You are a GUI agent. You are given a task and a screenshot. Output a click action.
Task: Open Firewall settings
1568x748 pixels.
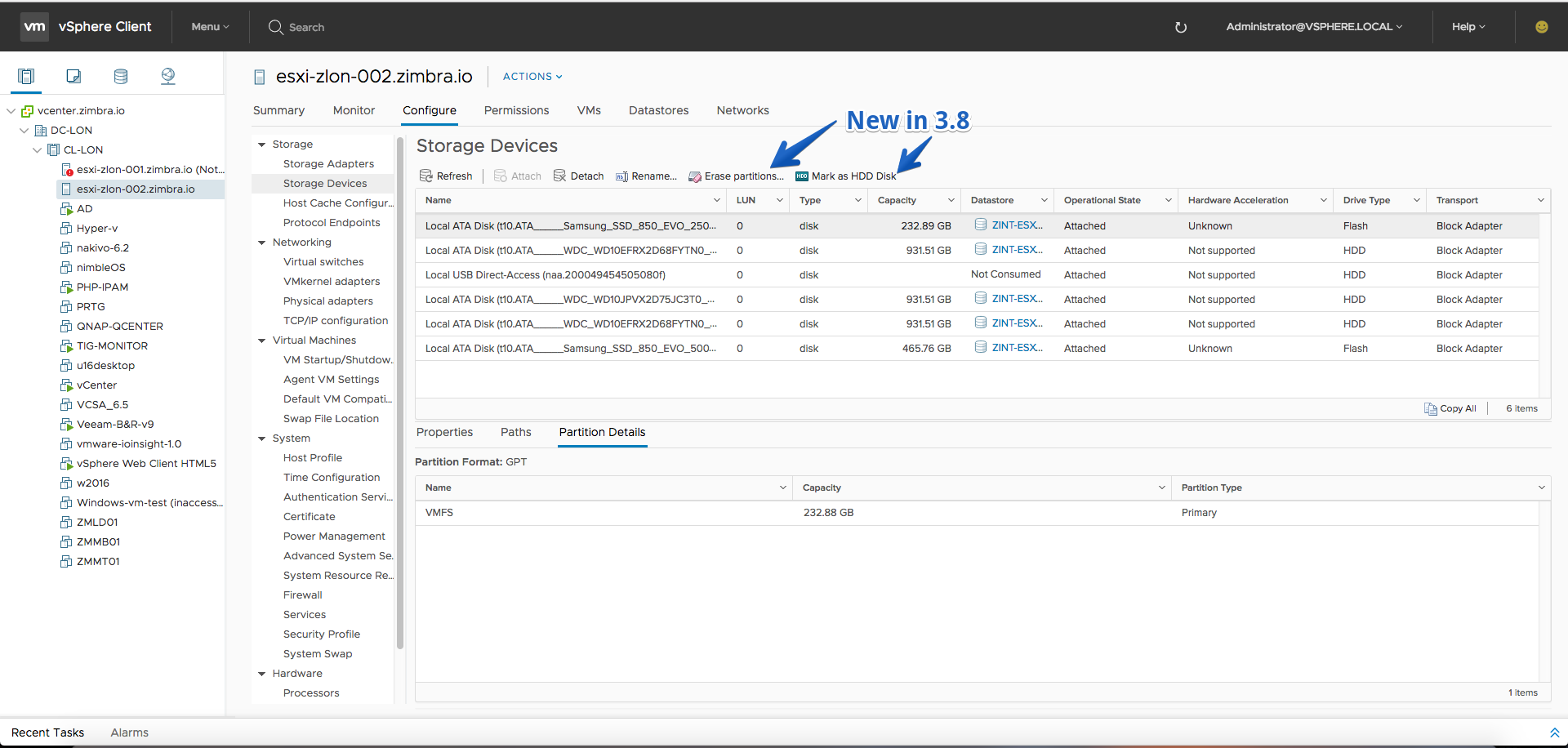click(302, 595)
